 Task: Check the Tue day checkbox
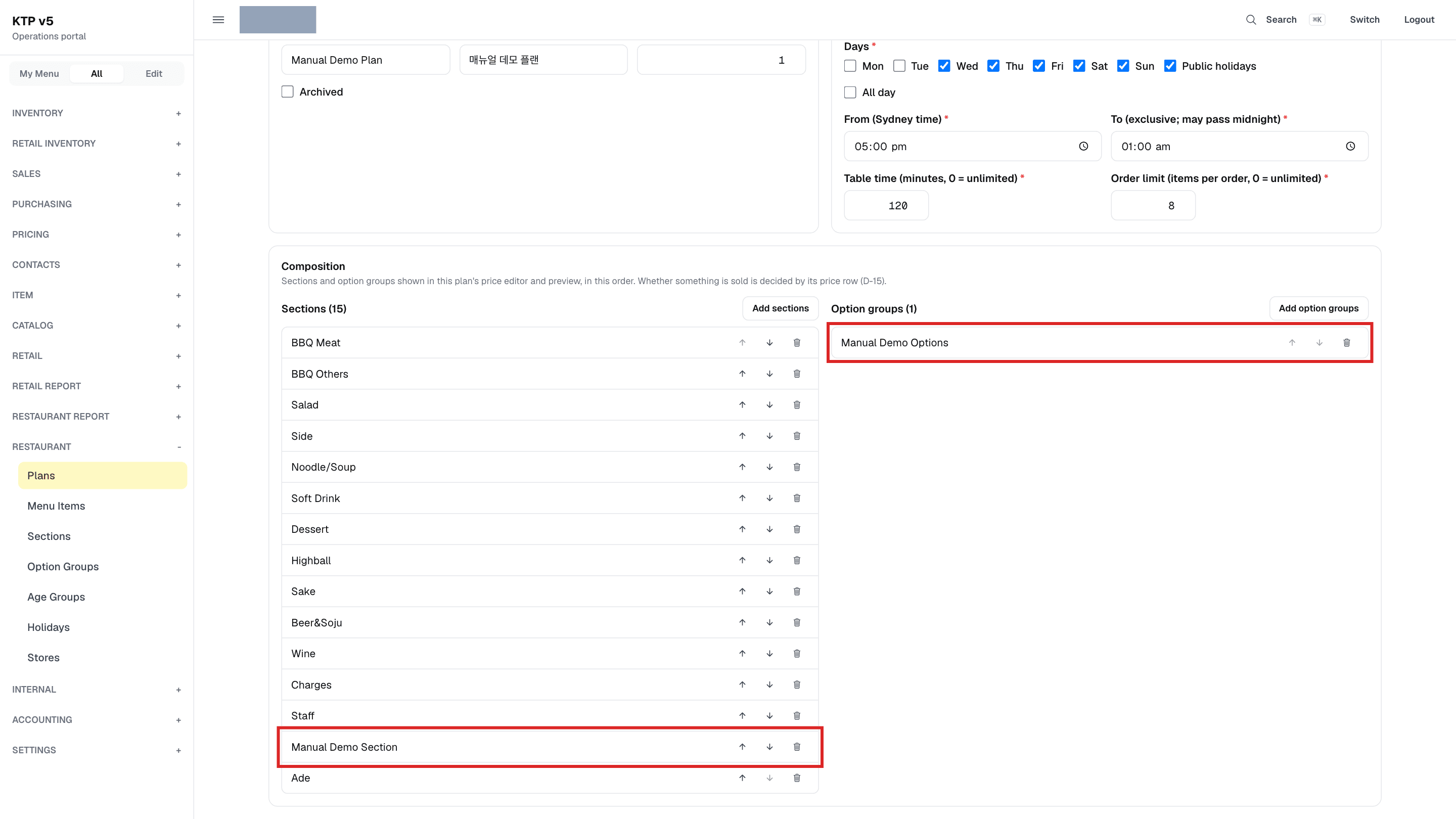pos(899,66)
